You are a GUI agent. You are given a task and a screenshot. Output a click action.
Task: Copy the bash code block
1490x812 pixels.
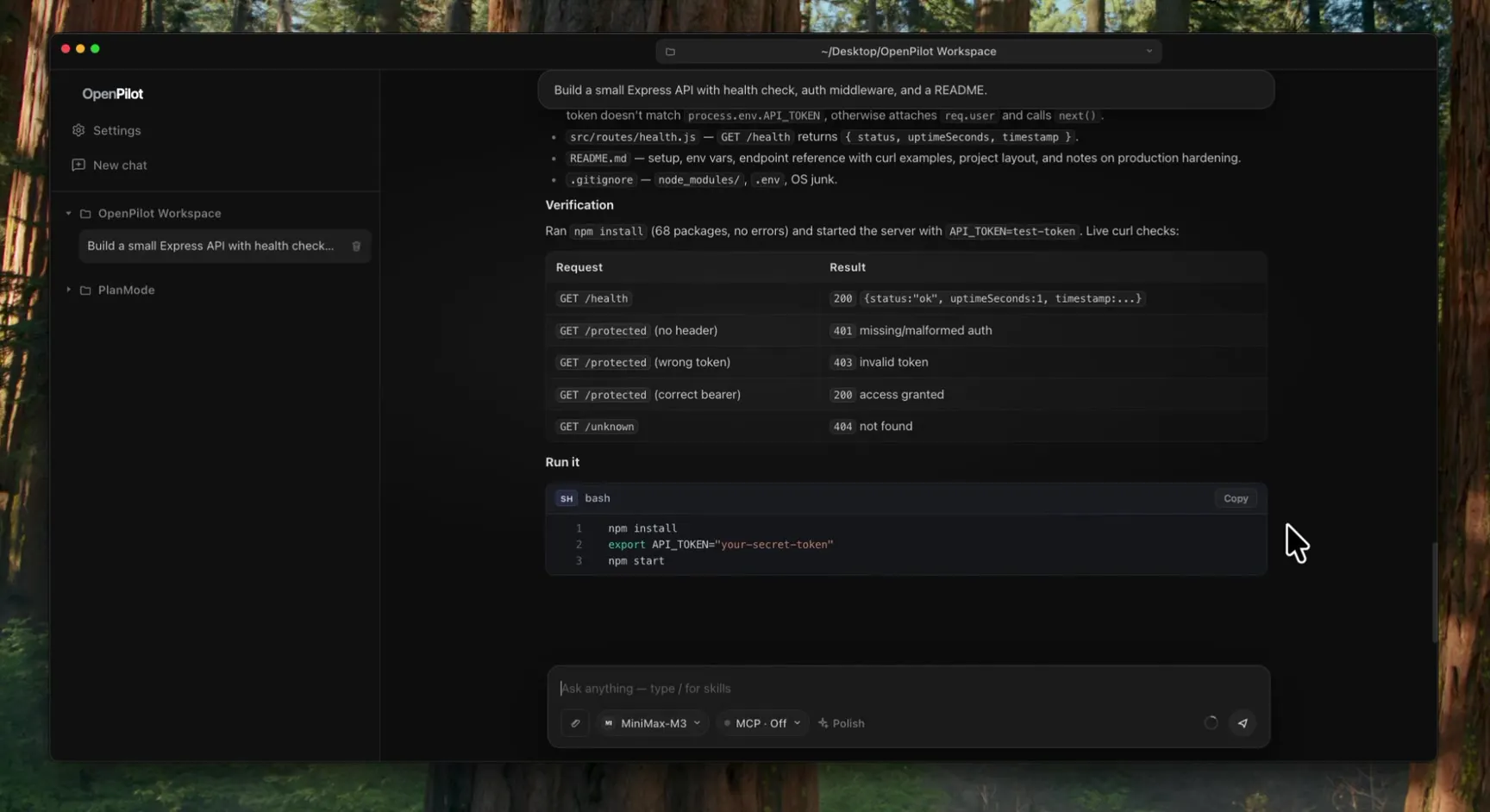(x=1236, y=498)
